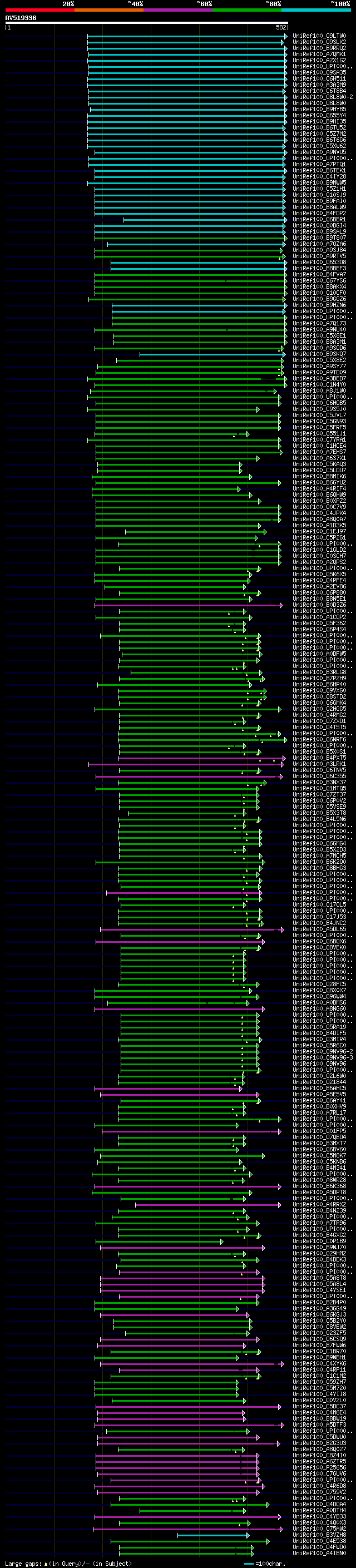Click the cyan alignment bar for UniRef100_Q8L8W0-2
356x1568 pixels.
tap(187, 97)
